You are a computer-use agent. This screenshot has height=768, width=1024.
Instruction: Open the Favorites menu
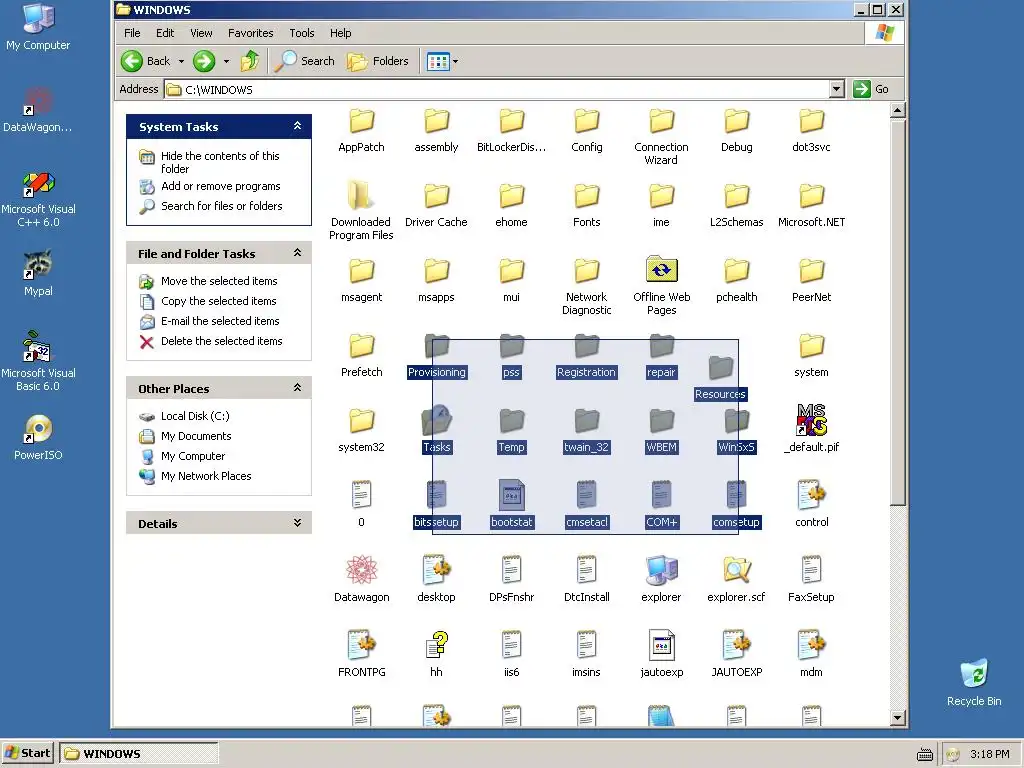[x=251, y=33]
